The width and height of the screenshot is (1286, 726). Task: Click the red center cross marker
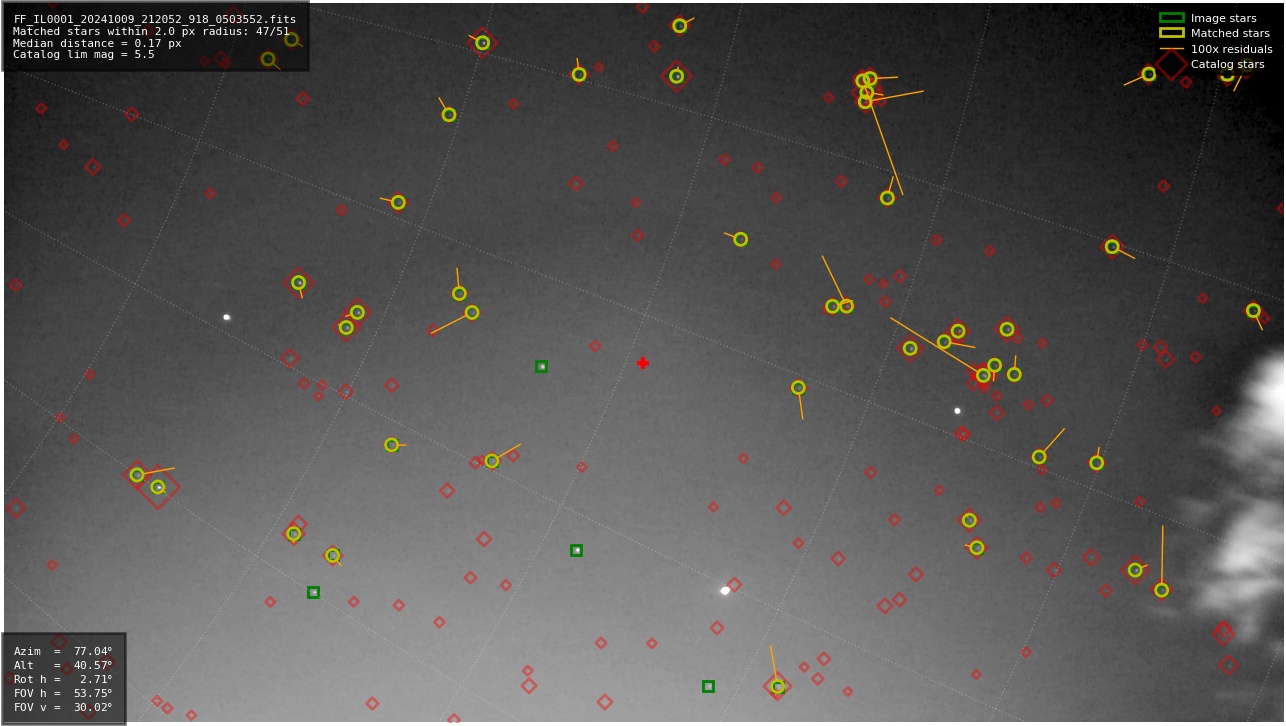(x=643, y=363)
